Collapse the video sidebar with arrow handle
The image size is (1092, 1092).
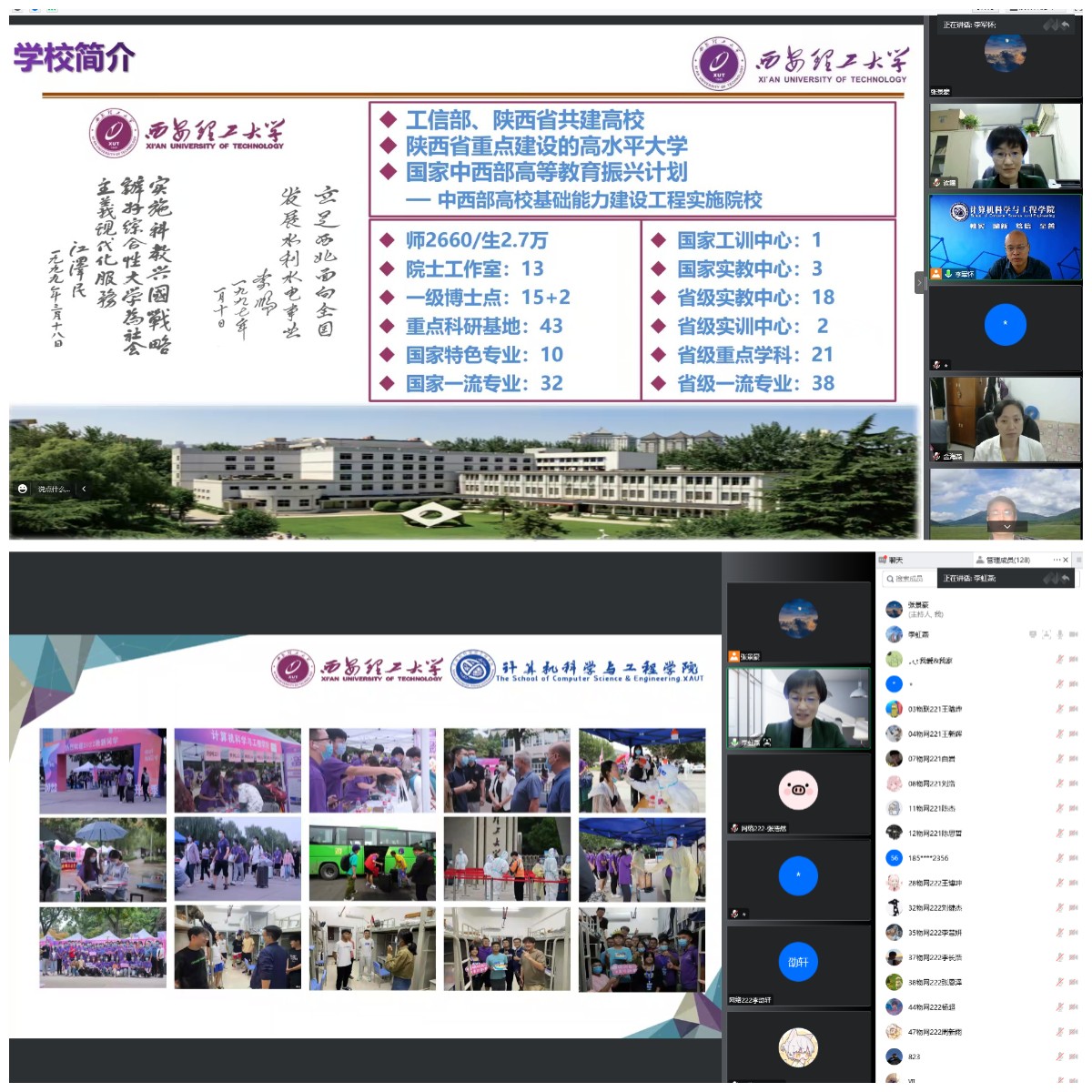(919, 283)
